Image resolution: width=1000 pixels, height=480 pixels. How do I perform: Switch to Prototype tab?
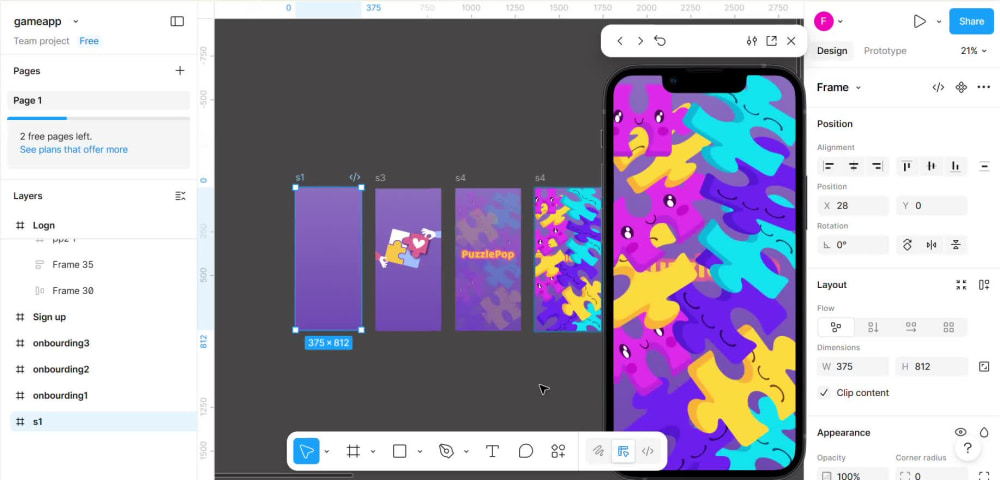pos(885,51)
